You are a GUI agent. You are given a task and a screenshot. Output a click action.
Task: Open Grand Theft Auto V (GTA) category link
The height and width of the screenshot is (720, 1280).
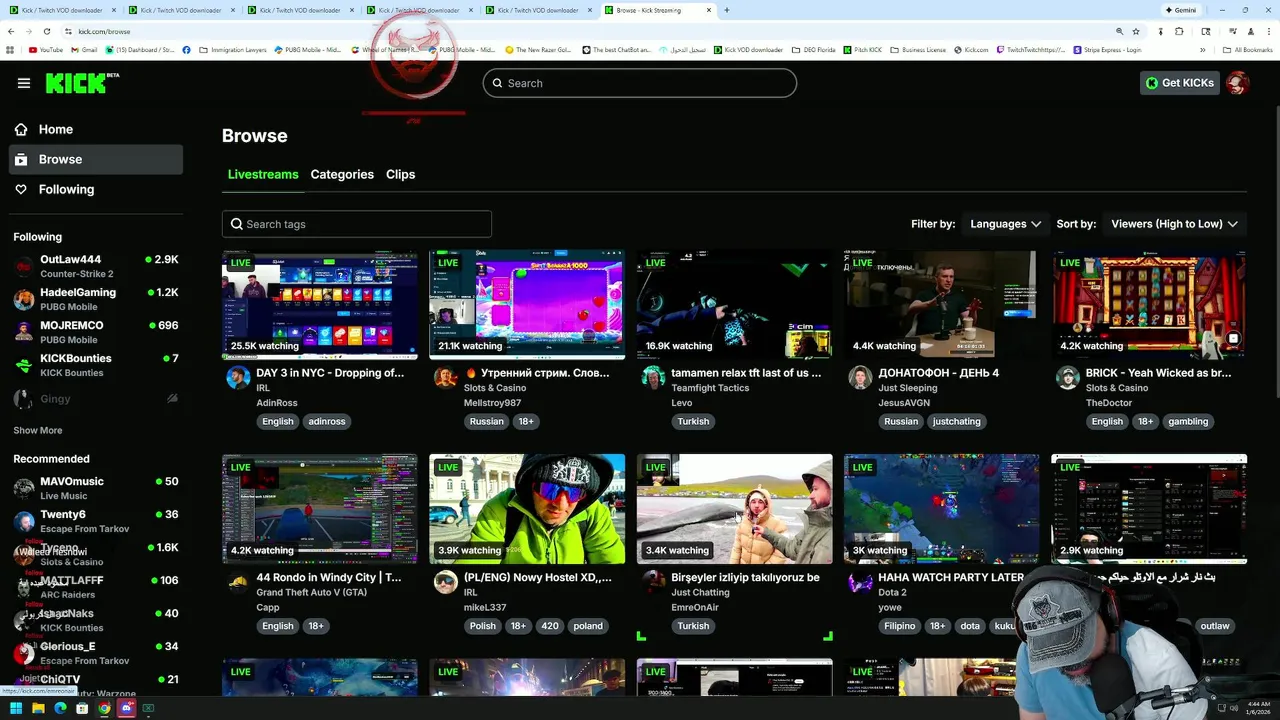coord(311,592)
